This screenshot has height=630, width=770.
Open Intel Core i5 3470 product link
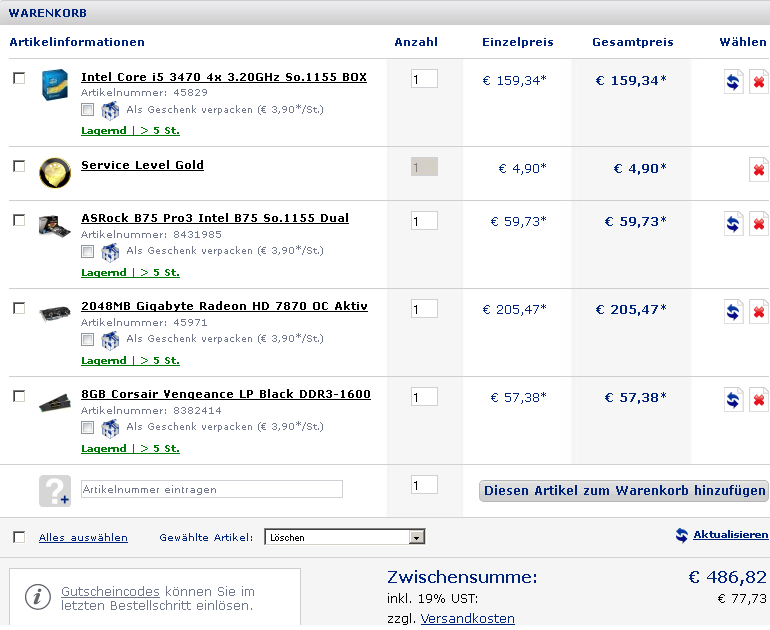click(x=223, y=77)
